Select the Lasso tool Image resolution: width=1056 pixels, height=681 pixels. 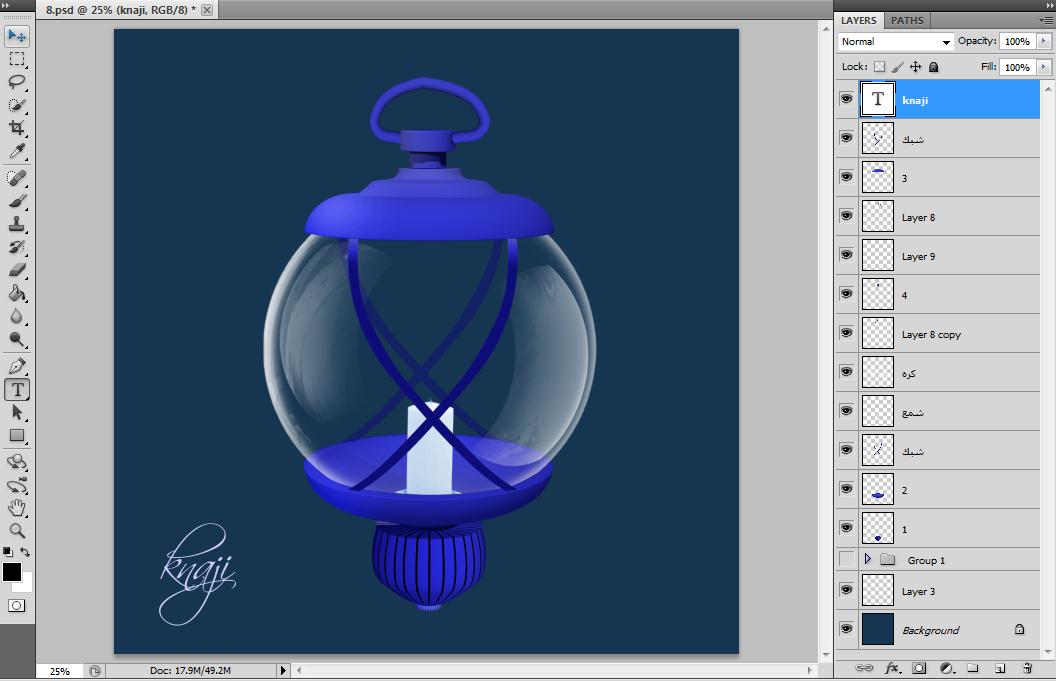pyautogui.click(x=17, y=82)
